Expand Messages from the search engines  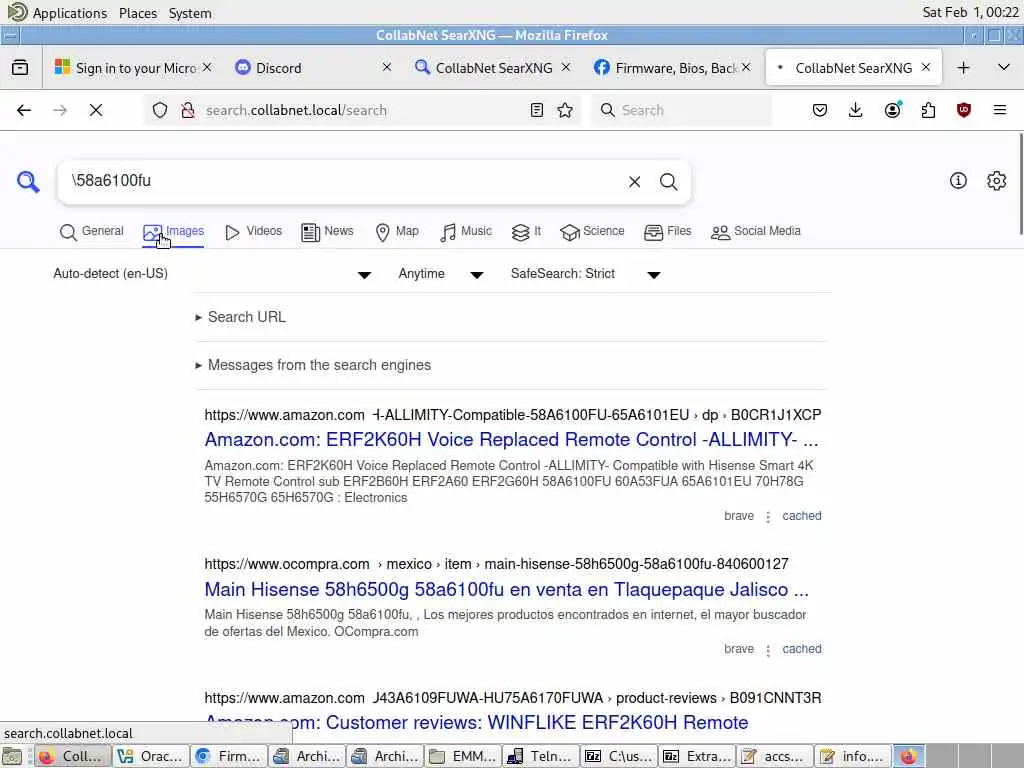point(313,365)
